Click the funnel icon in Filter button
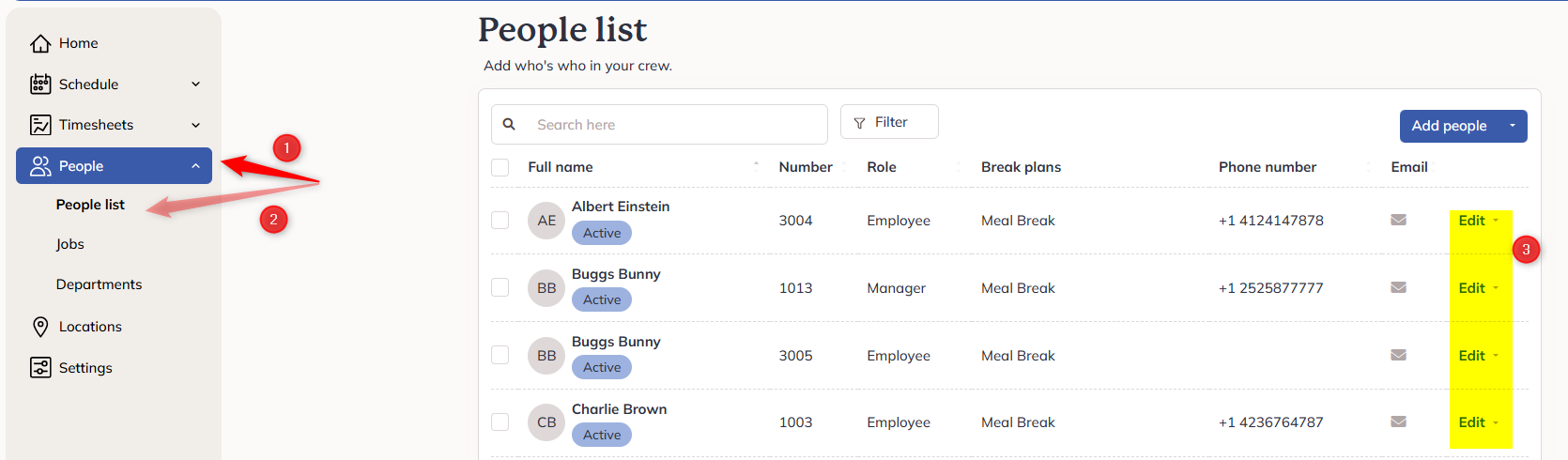This screenshot has width=1568, height=460. [x=859, y=123]
